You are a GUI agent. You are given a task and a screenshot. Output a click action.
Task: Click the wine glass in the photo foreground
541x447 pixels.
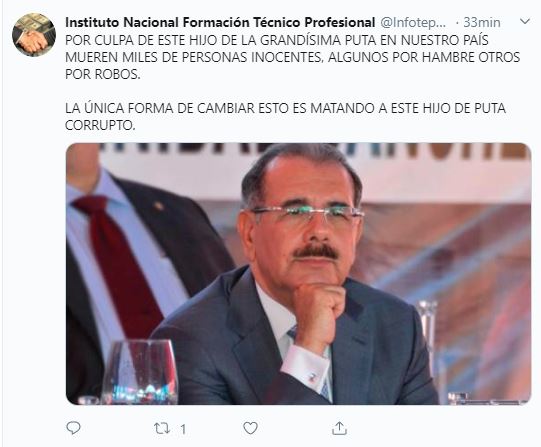pyautogui.click(x=140, y=372)
